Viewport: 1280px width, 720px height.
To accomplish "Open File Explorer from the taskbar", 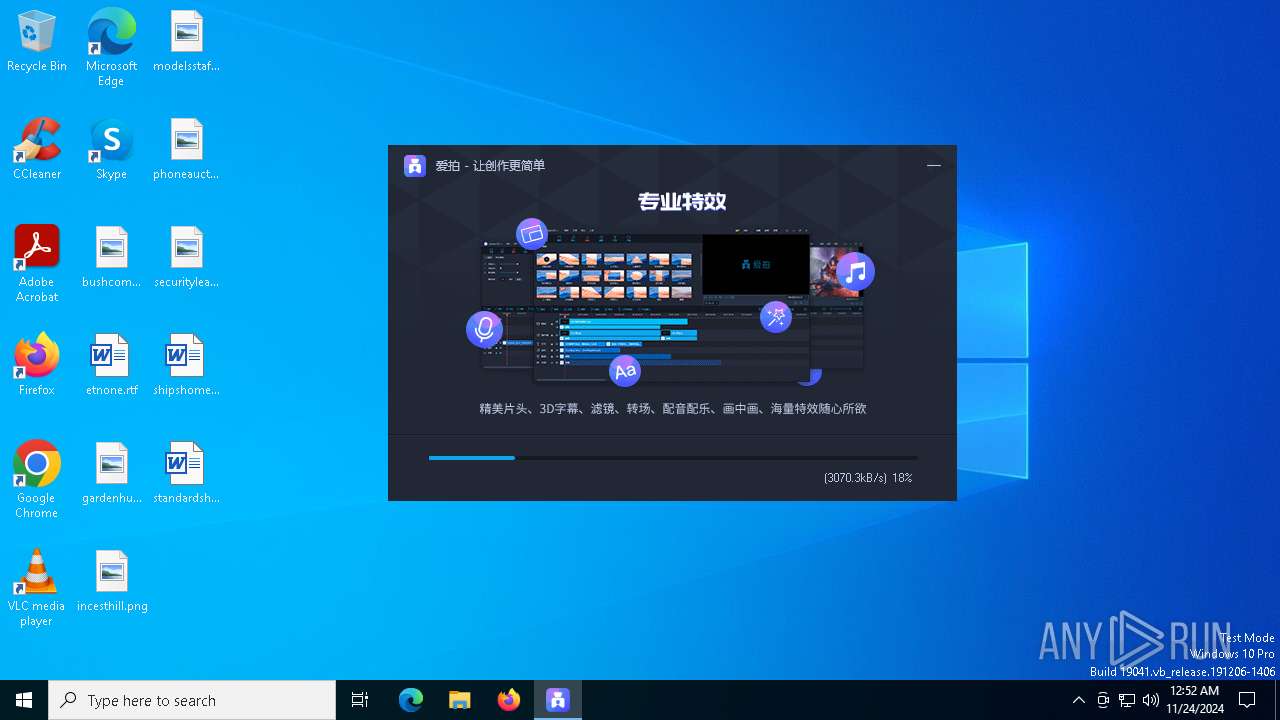I will (459, 700).
